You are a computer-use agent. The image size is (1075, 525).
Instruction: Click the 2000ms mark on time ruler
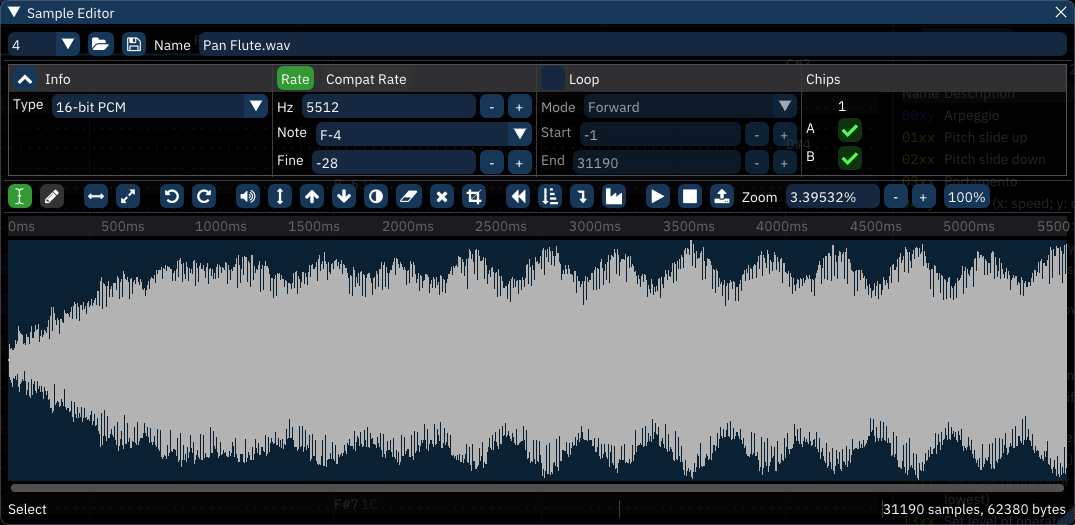[x=407, y=226]
